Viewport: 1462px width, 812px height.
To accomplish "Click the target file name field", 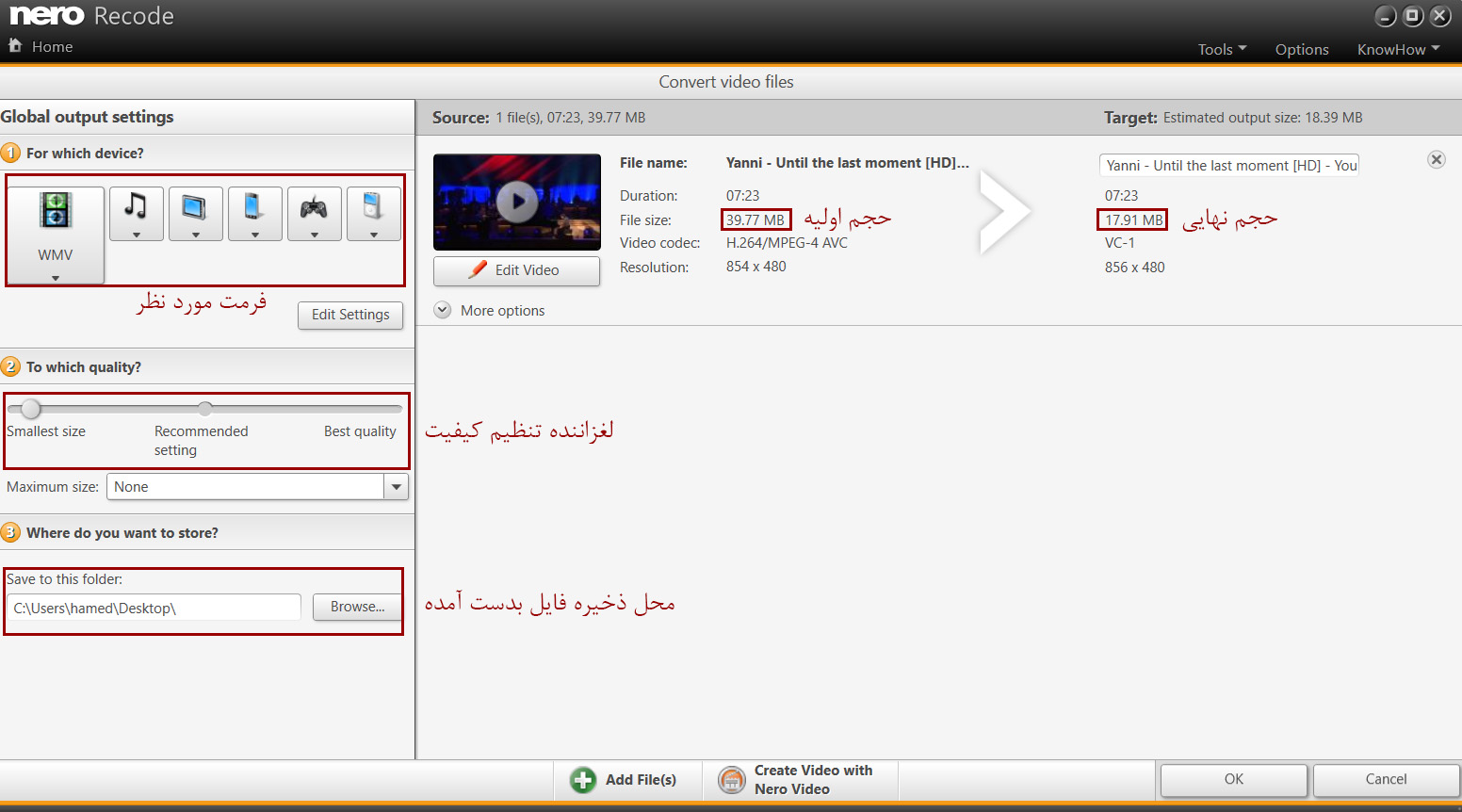I will (x=1229, y=165).
